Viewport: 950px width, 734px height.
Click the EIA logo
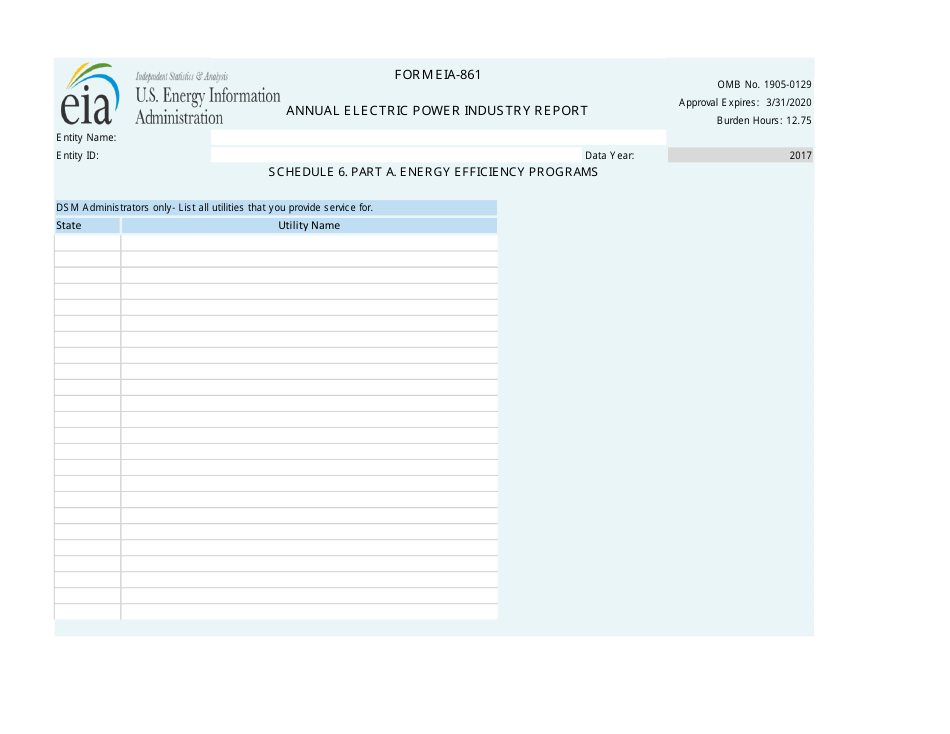point(90,95)
